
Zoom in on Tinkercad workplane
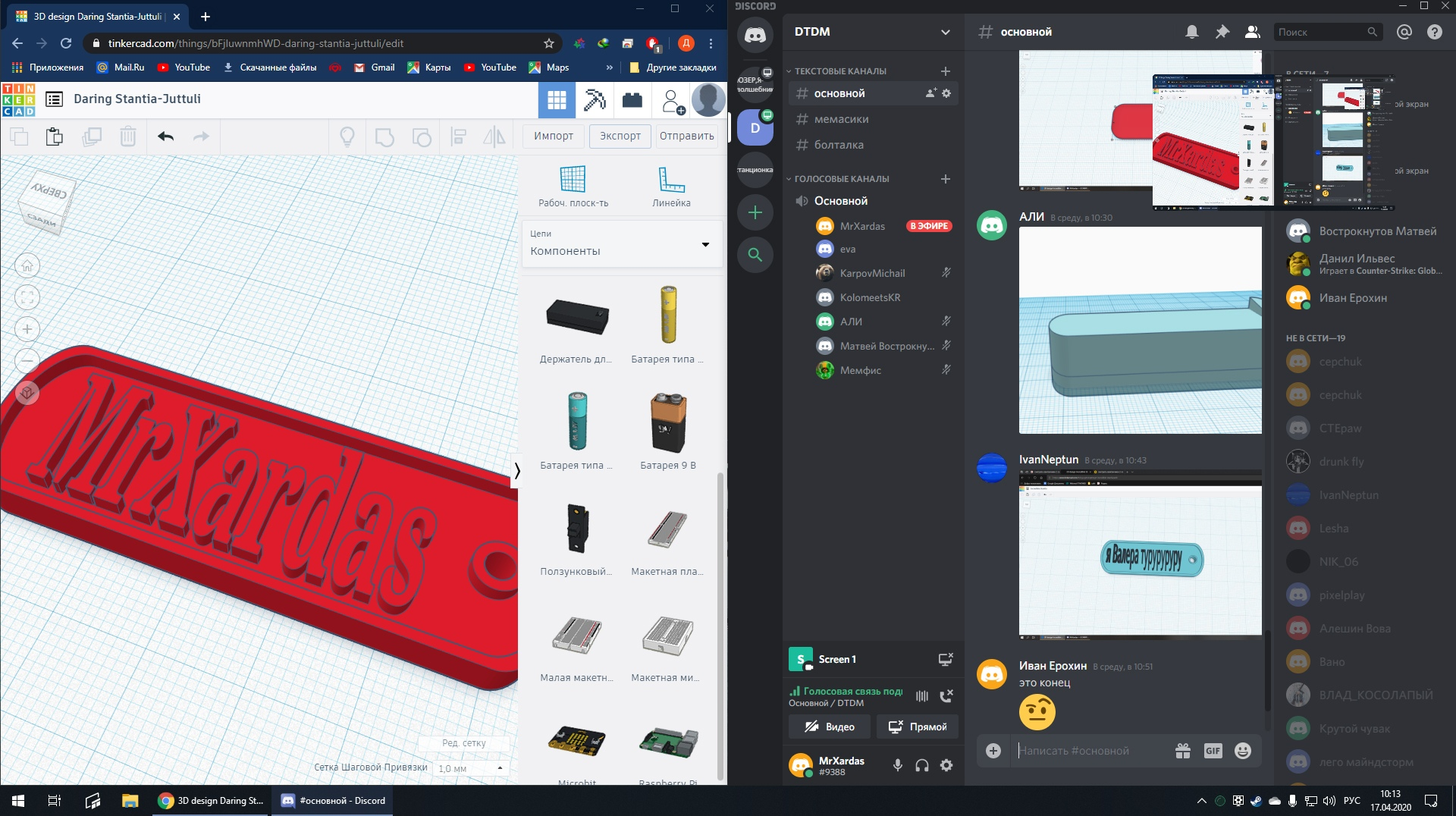pyautogui.click(x=27, y=329)
